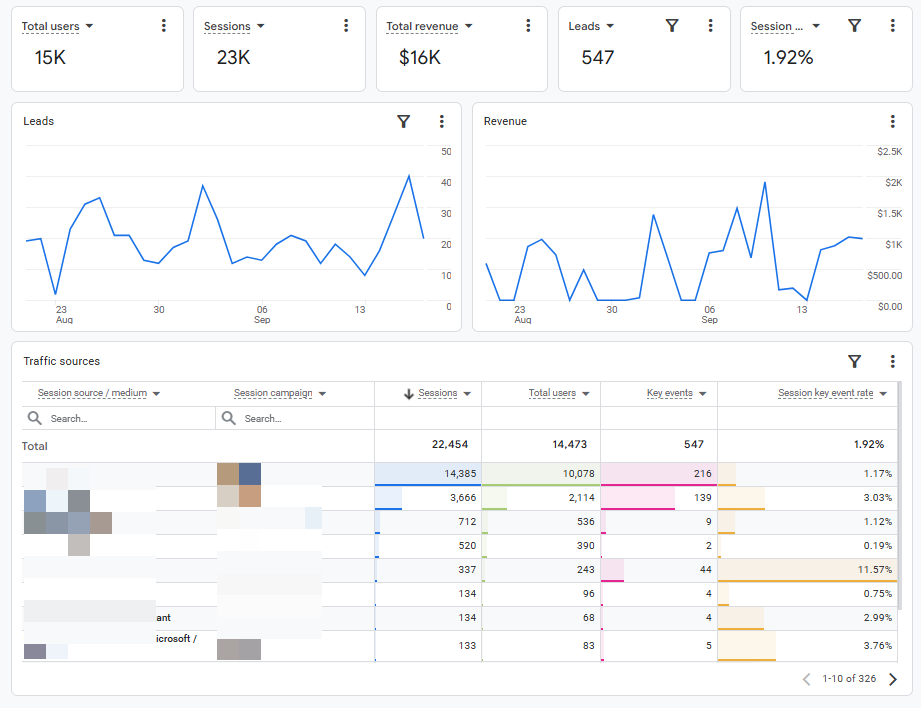The image size is (921, 708).
Task: Open more options on the Total users card
Action: click(x=164, y=25)
